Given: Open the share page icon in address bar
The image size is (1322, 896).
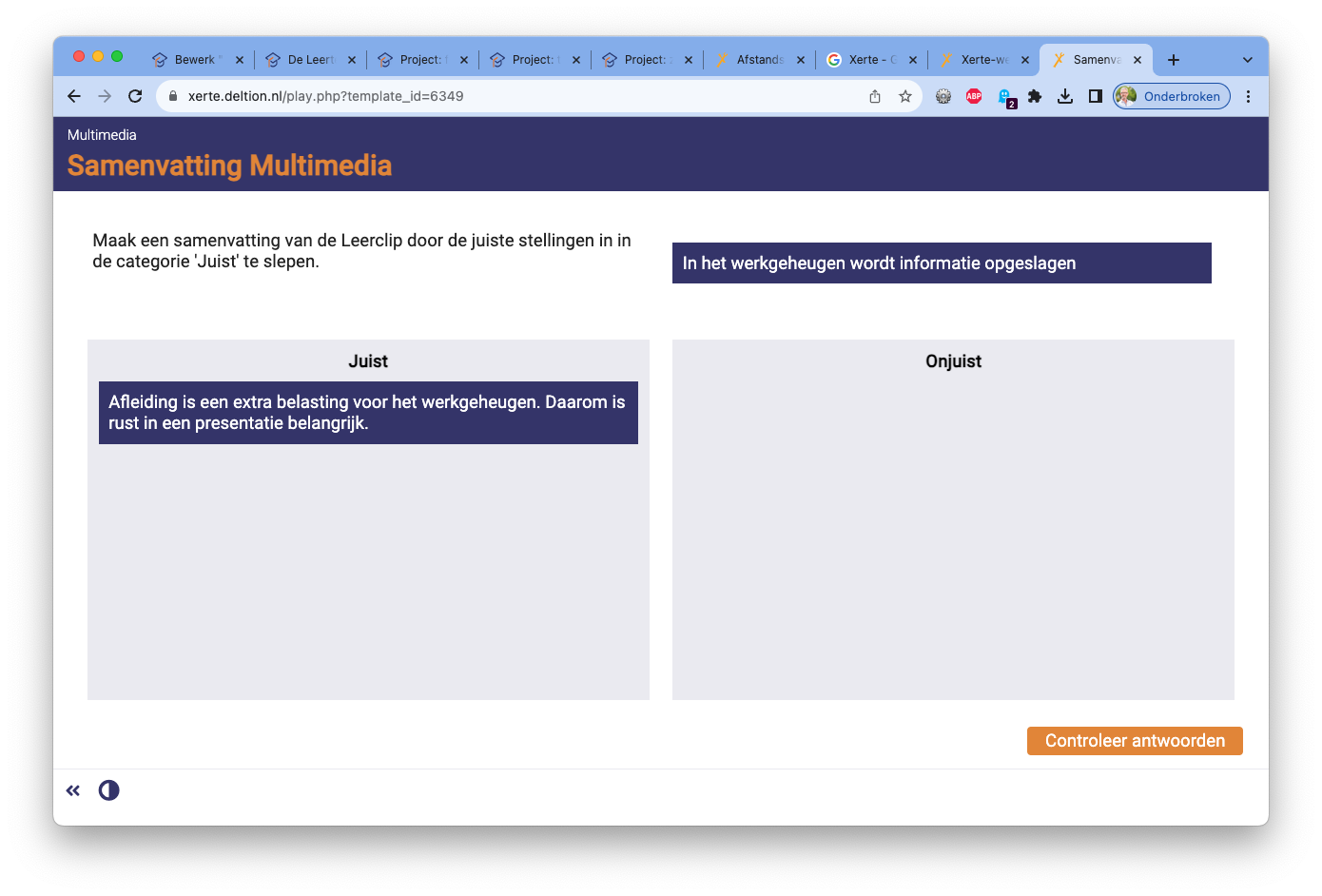Looking at the screenshot, I should point(875,96).
